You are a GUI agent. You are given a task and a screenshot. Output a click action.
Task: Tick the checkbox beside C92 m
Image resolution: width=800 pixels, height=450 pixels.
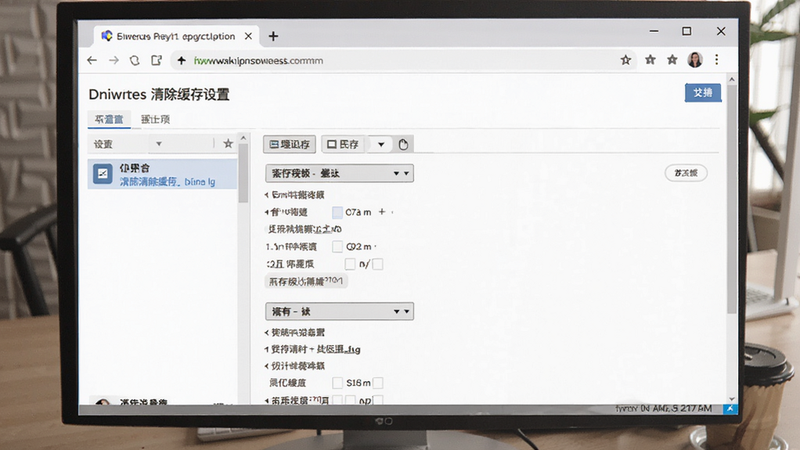(337, 246)
